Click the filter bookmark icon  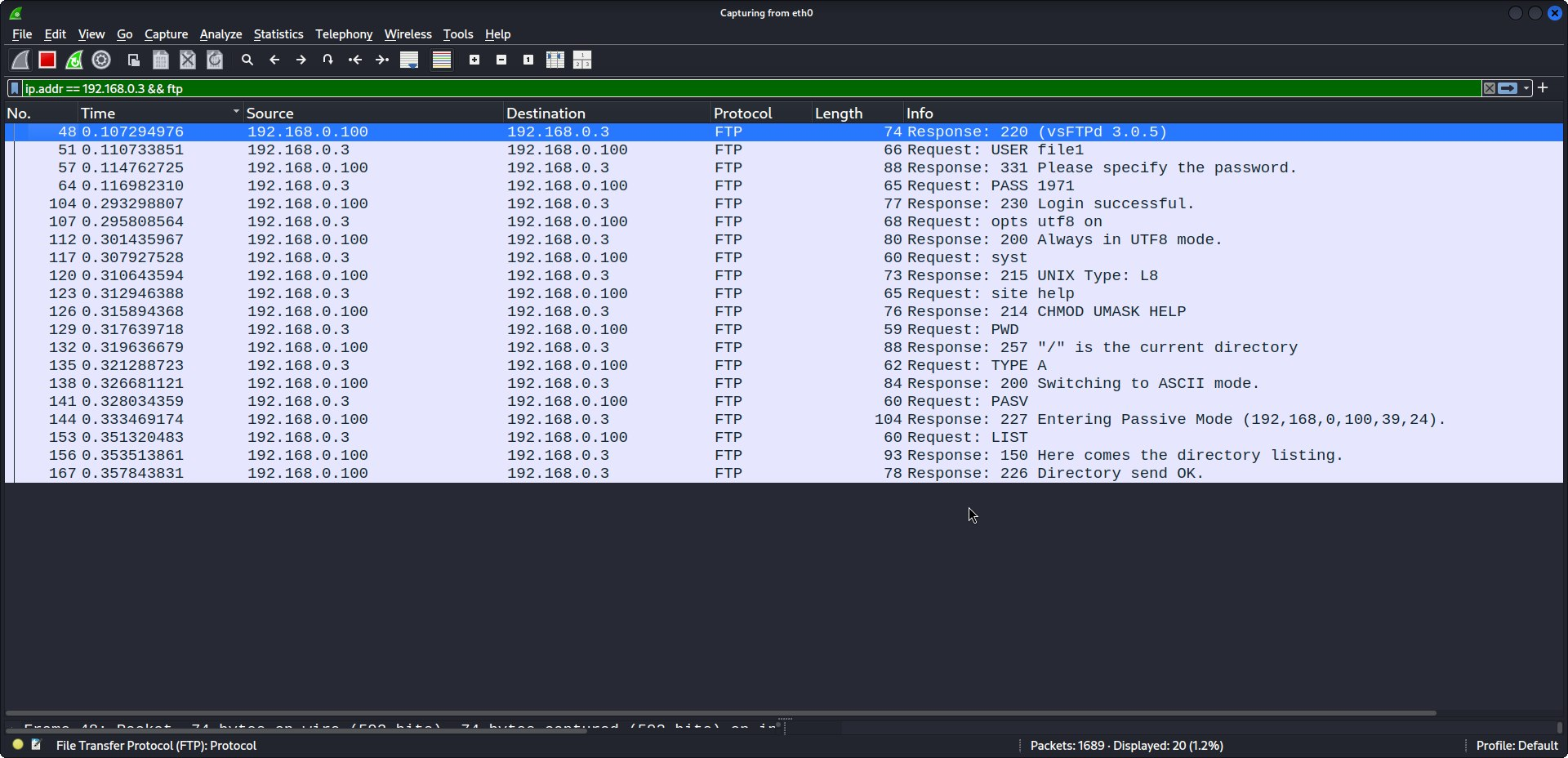[x=15, y=88]
